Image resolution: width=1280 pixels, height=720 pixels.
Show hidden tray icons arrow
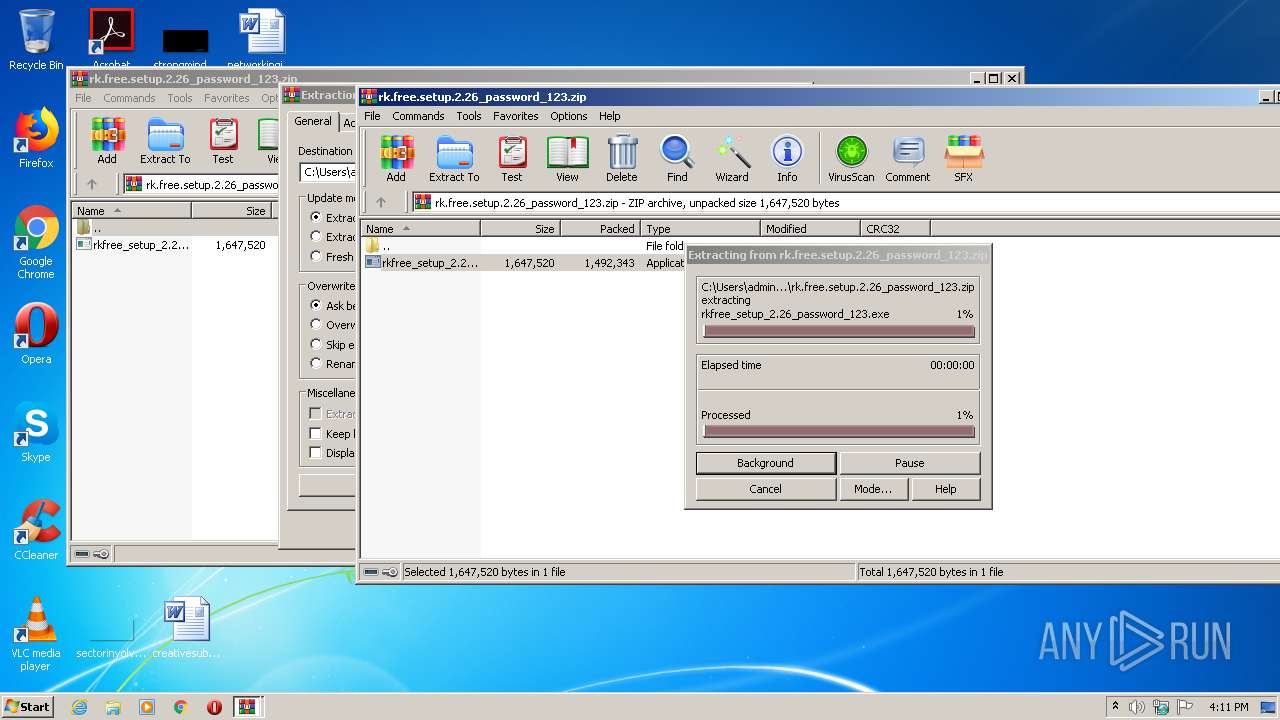click(x=1115, y=706)
